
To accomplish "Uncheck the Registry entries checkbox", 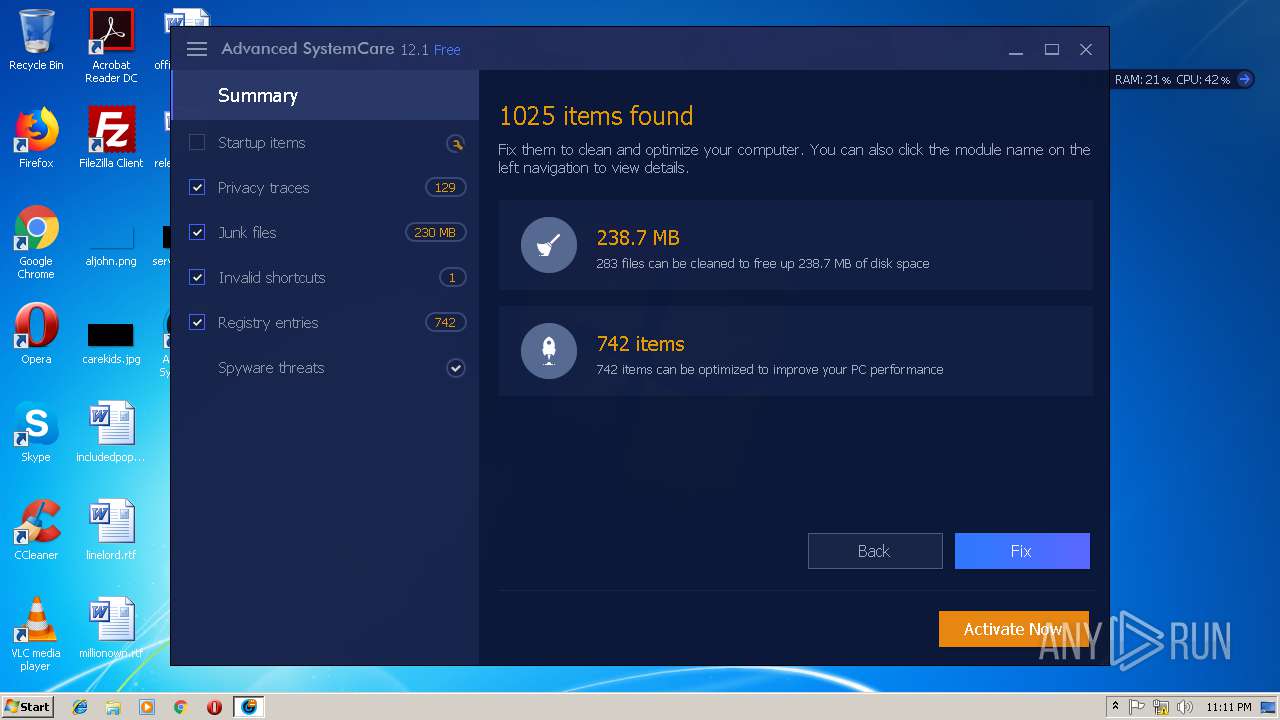I will coord(197,322).
